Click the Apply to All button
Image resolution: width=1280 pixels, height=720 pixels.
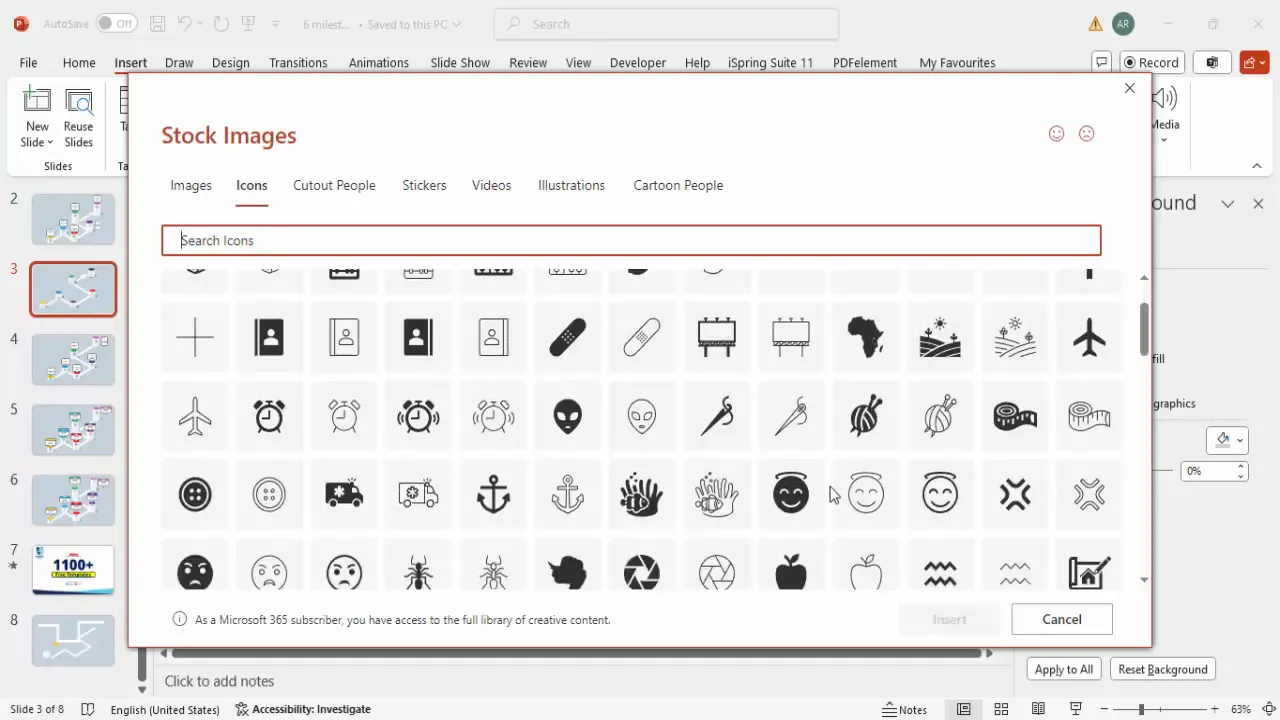click(1064, 669)
